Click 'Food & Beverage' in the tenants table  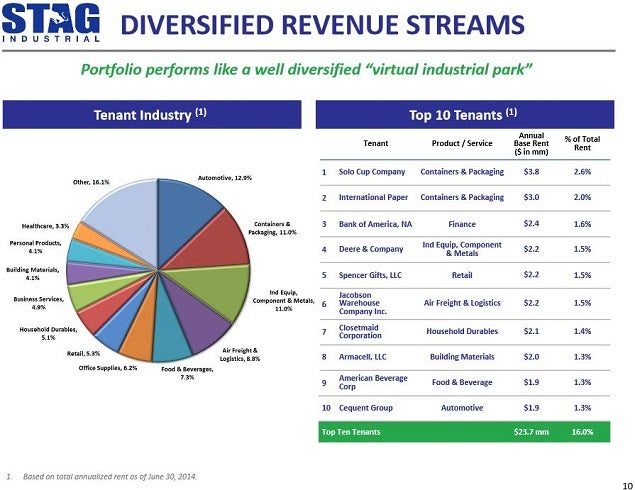point(462,382)
